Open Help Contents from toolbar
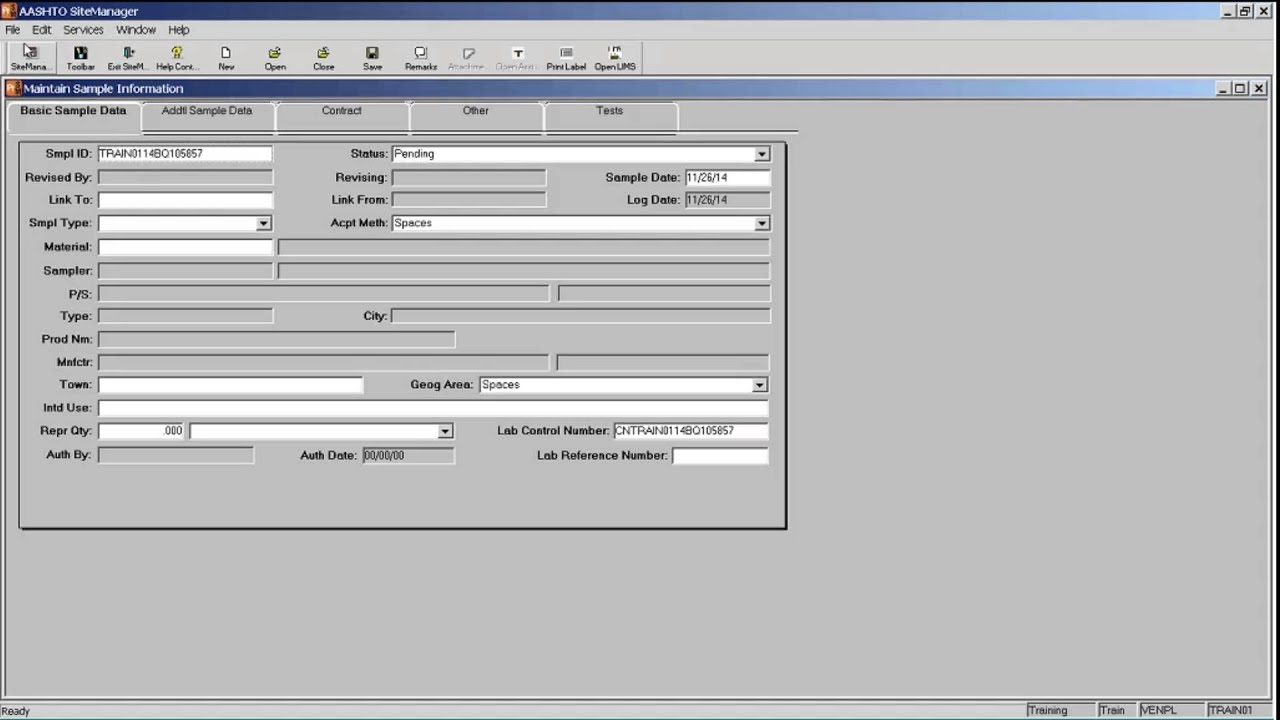Screen dimensions: 1280x720 click(x=177, y=58)
